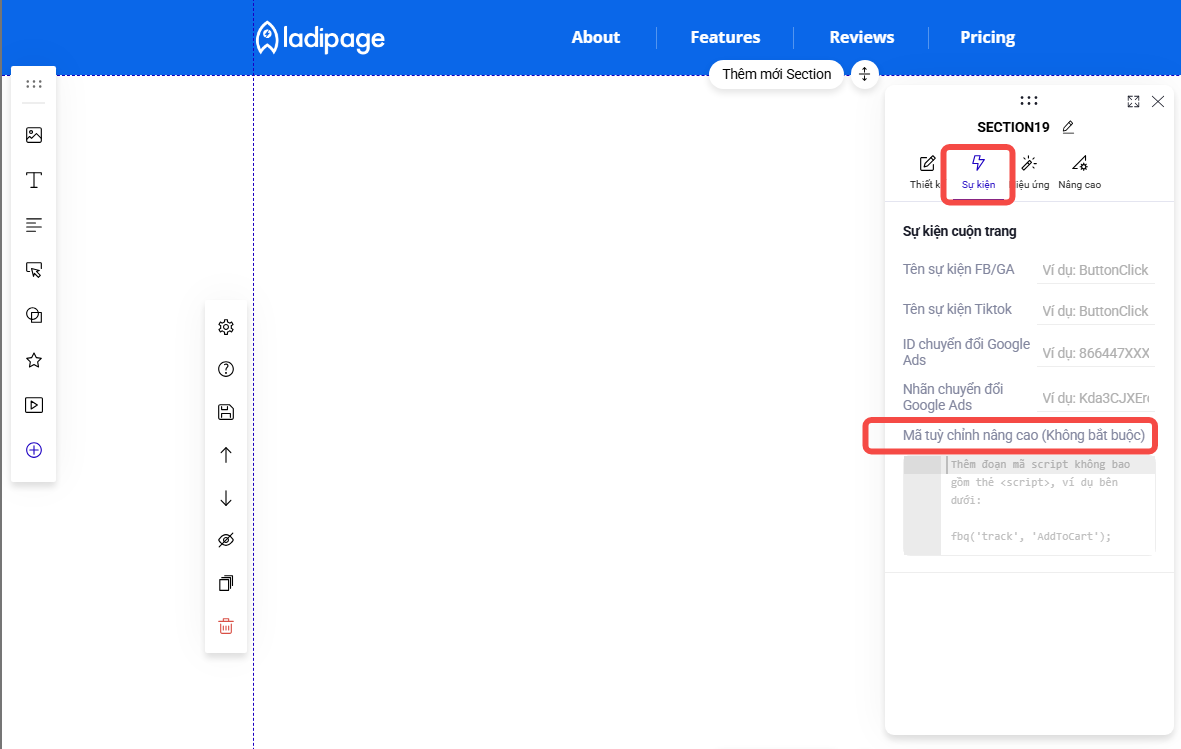Switch to the Hiệu ứng tab
Image resolution: width=1181 pixels, height=749 pixels.
point(1030,173)
